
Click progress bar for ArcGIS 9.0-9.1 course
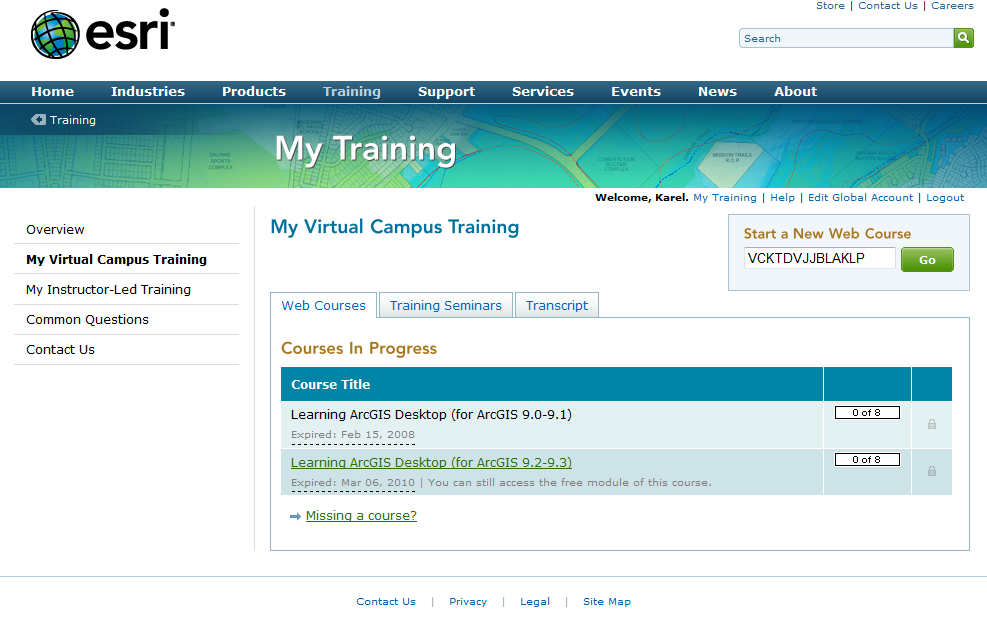867,413
